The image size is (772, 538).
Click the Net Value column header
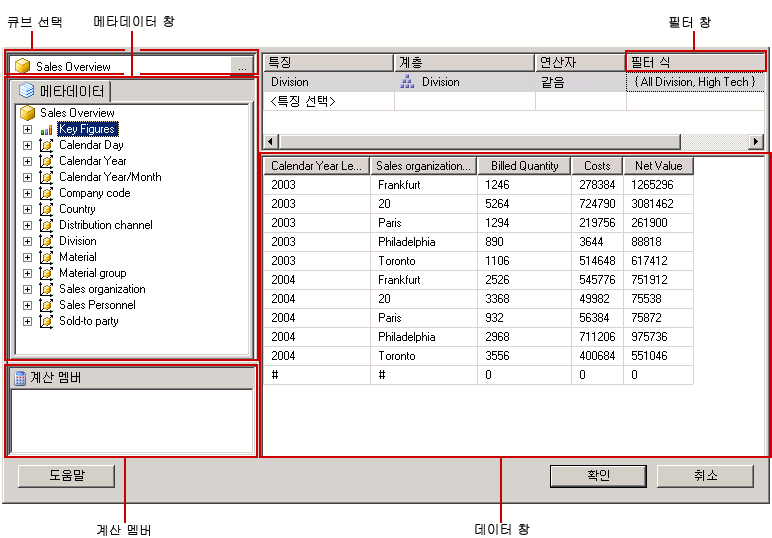658,166
